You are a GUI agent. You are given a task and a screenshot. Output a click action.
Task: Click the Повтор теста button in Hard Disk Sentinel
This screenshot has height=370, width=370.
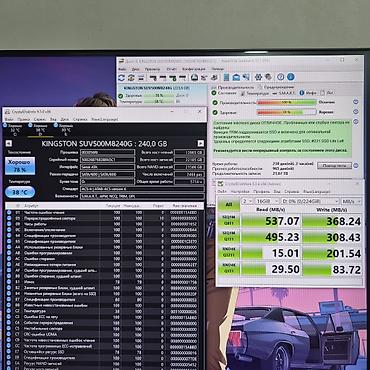click(x=334, y=165)
